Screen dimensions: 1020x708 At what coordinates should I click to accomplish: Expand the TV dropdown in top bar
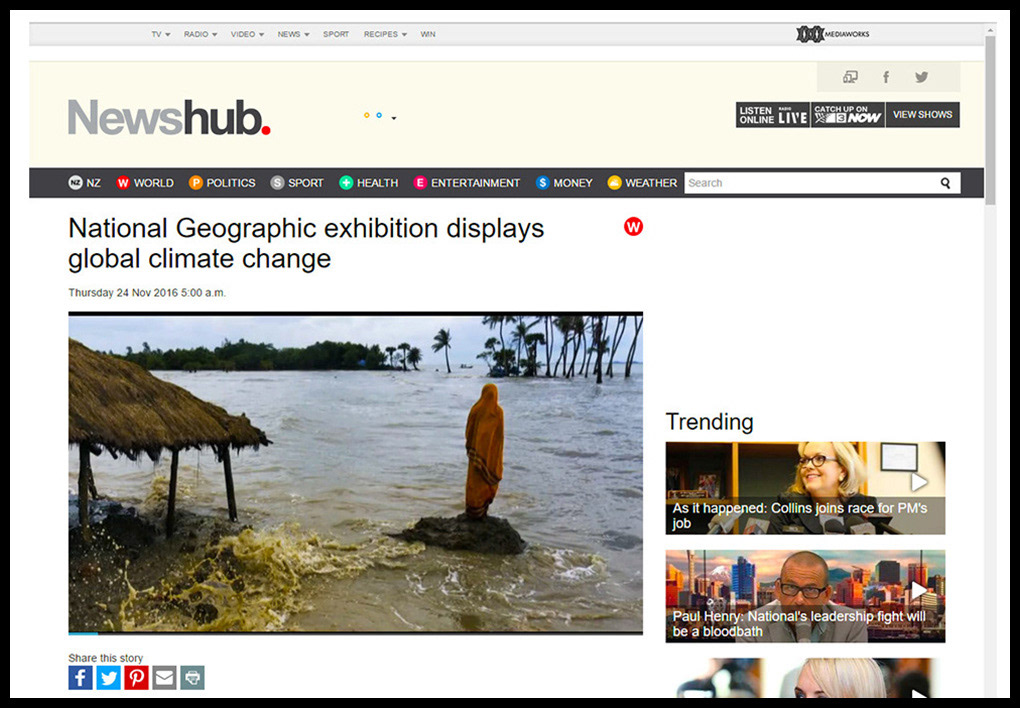coord(161,34)
